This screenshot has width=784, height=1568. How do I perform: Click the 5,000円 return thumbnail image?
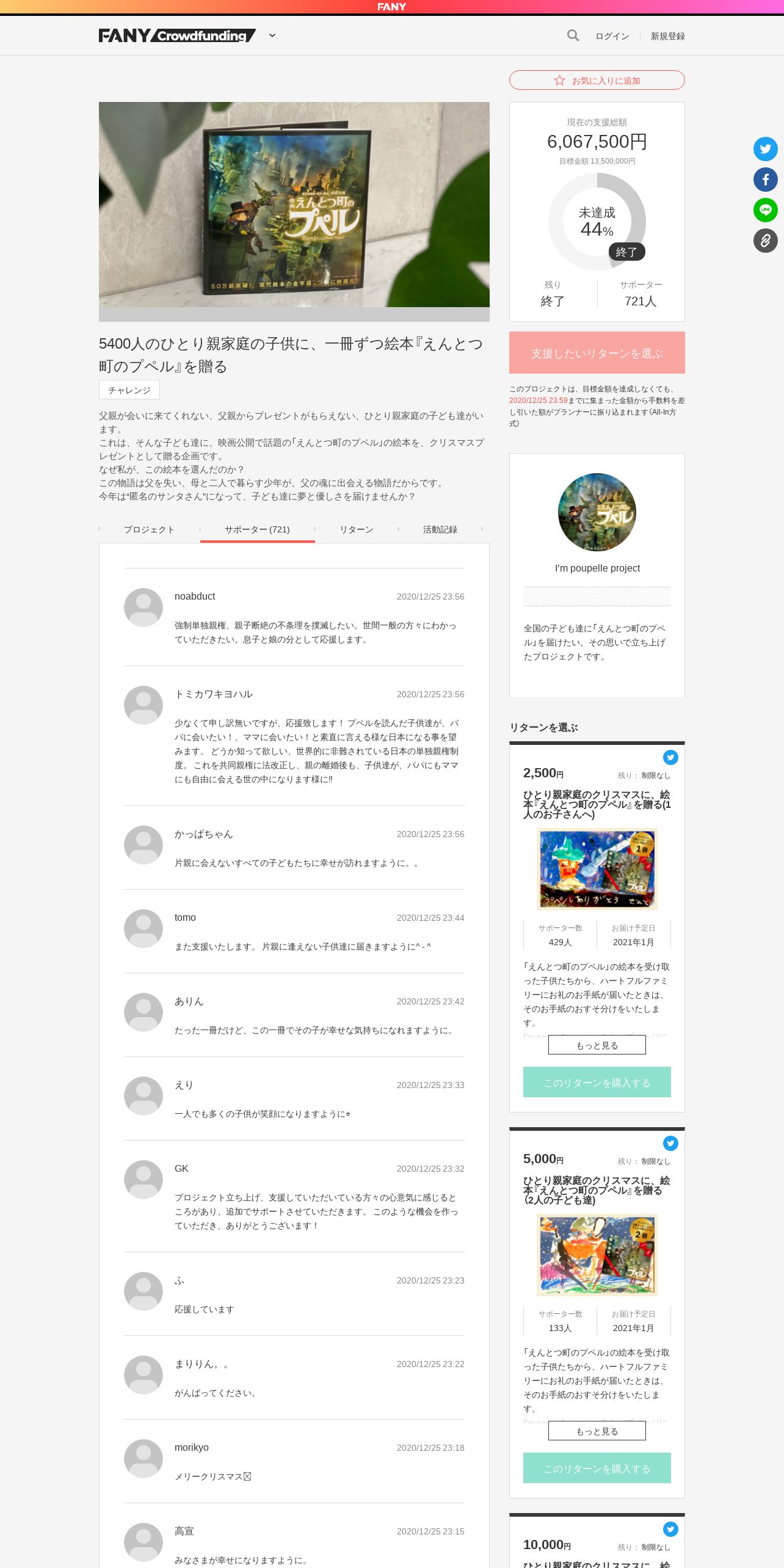[x=597, y=1255]
